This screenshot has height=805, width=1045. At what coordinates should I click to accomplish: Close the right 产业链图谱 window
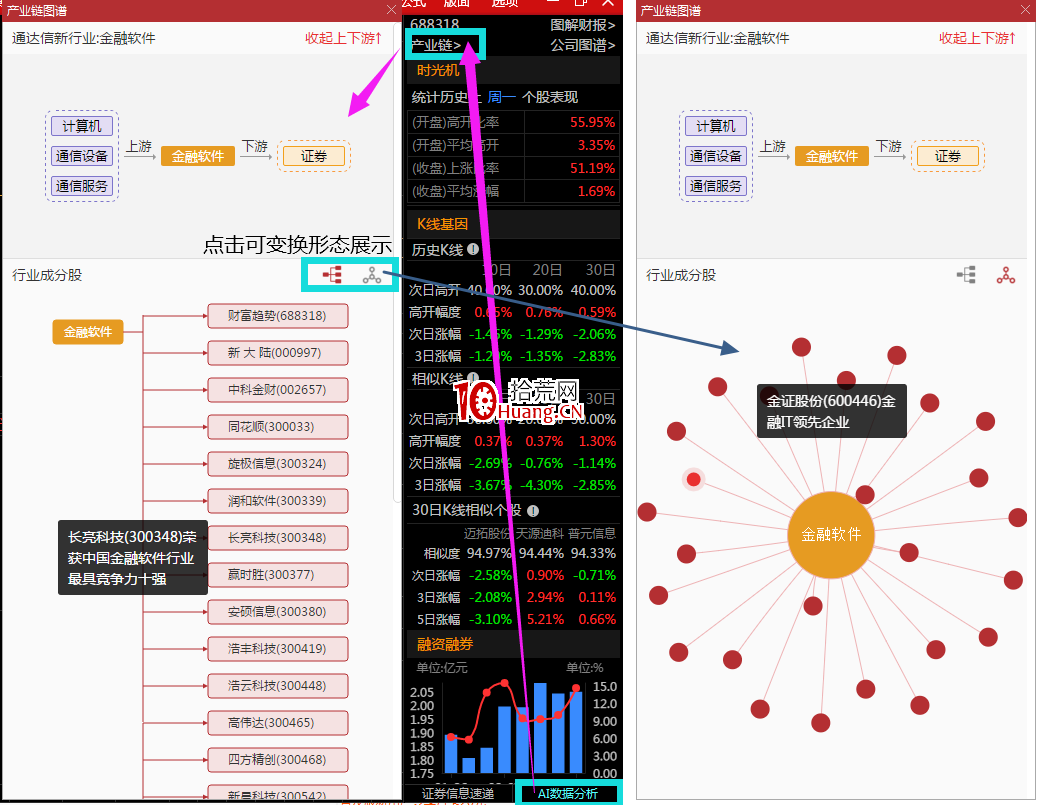pos(1025,10)
